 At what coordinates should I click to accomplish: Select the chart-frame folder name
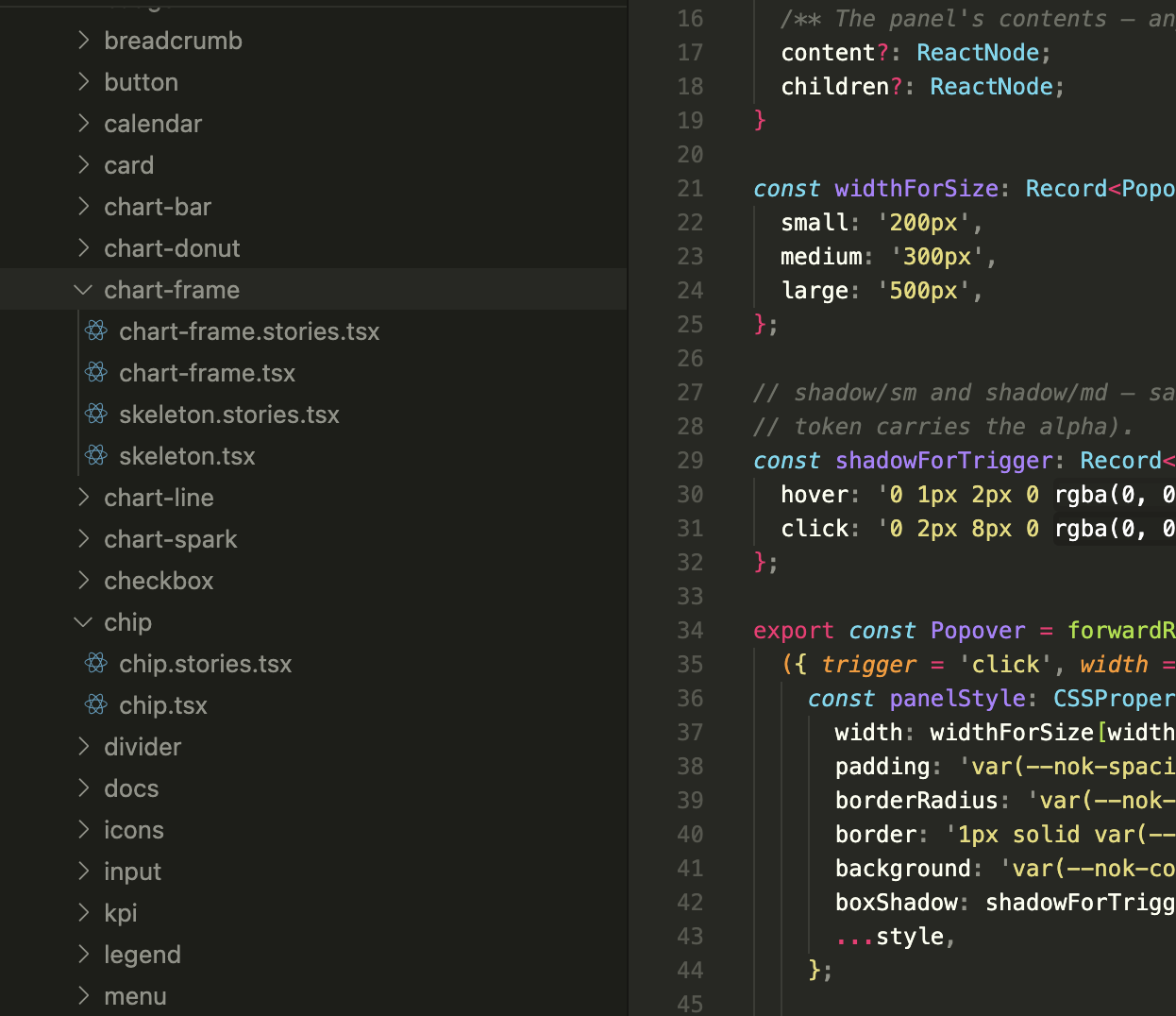[172, 290]
